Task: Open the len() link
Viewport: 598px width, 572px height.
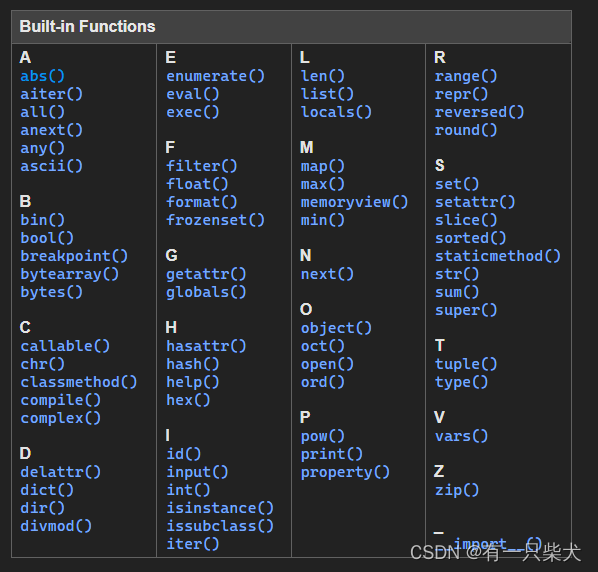Action: point(323,76)
